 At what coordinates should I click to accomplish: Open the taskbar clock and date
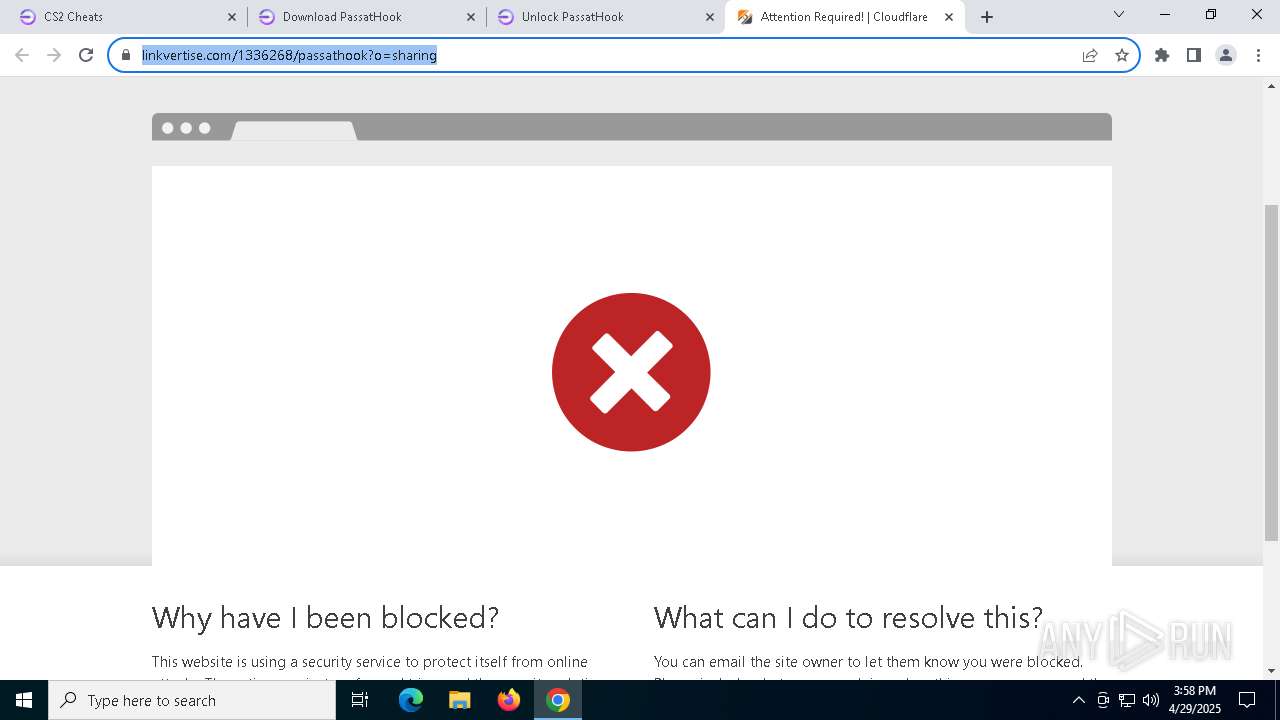coord(1195,700)
